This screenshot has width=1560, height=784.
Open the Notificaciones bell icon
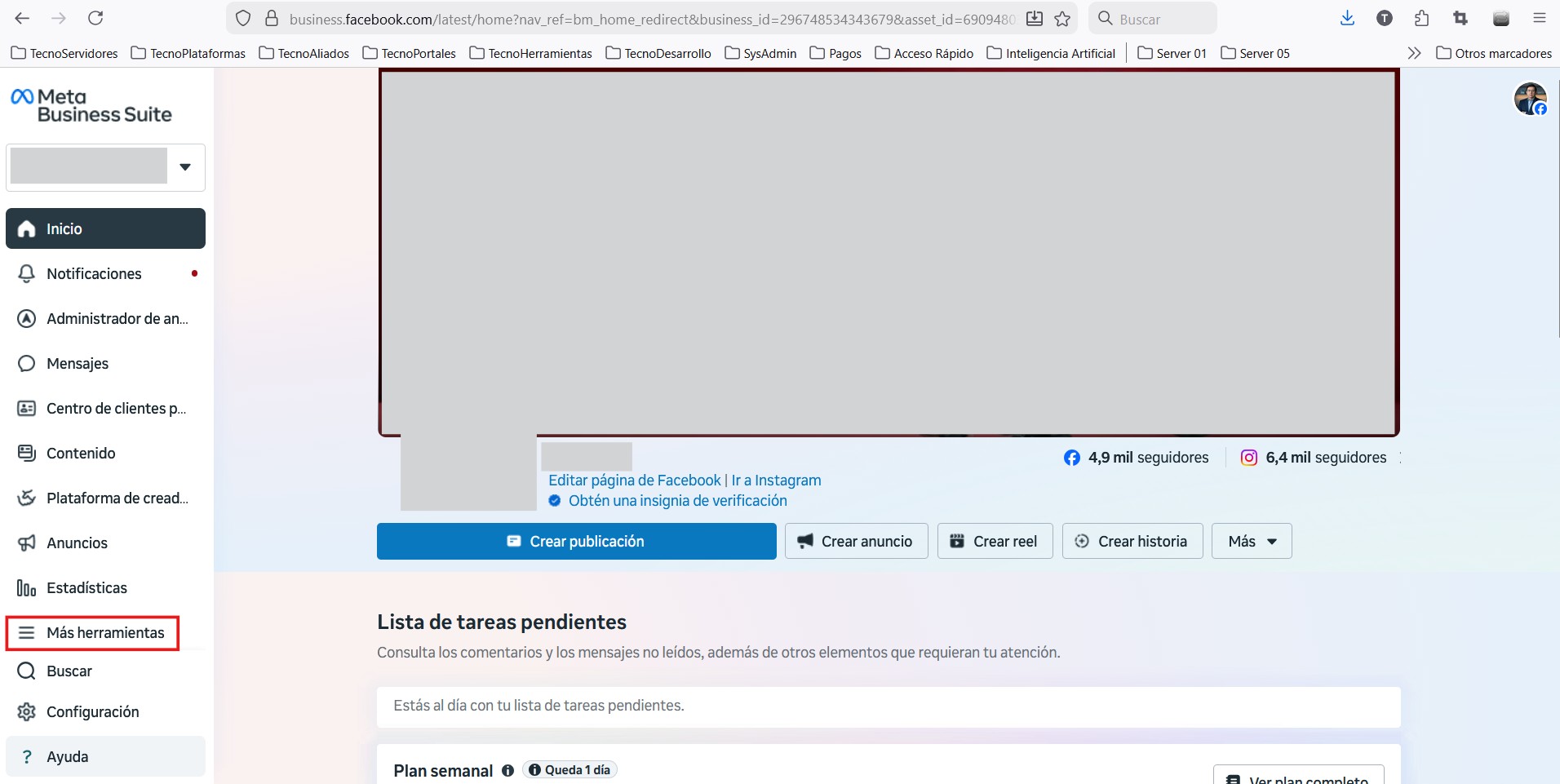[x=27, y=274]
